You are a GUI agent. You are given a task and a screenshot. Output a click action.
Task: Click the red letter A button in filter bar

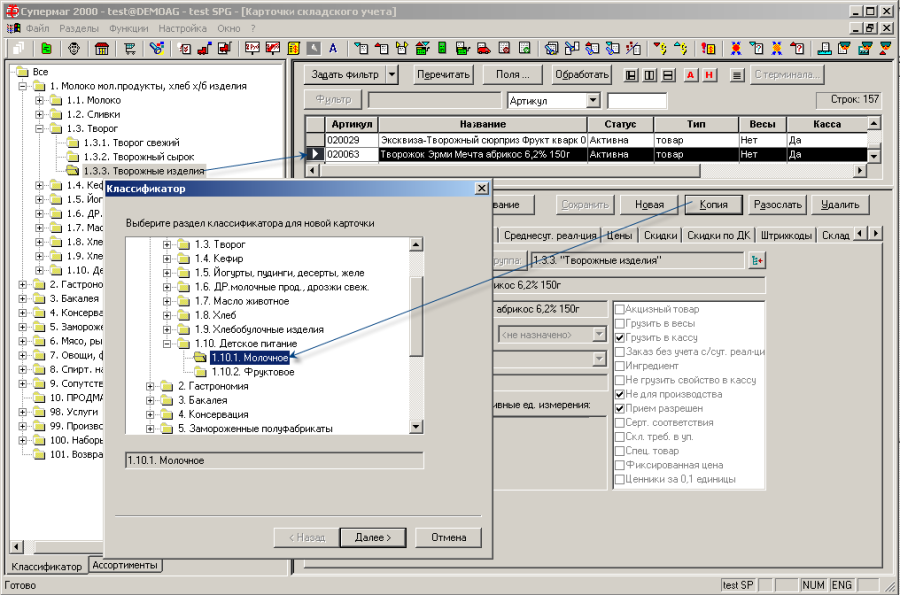tap(690, 75)
